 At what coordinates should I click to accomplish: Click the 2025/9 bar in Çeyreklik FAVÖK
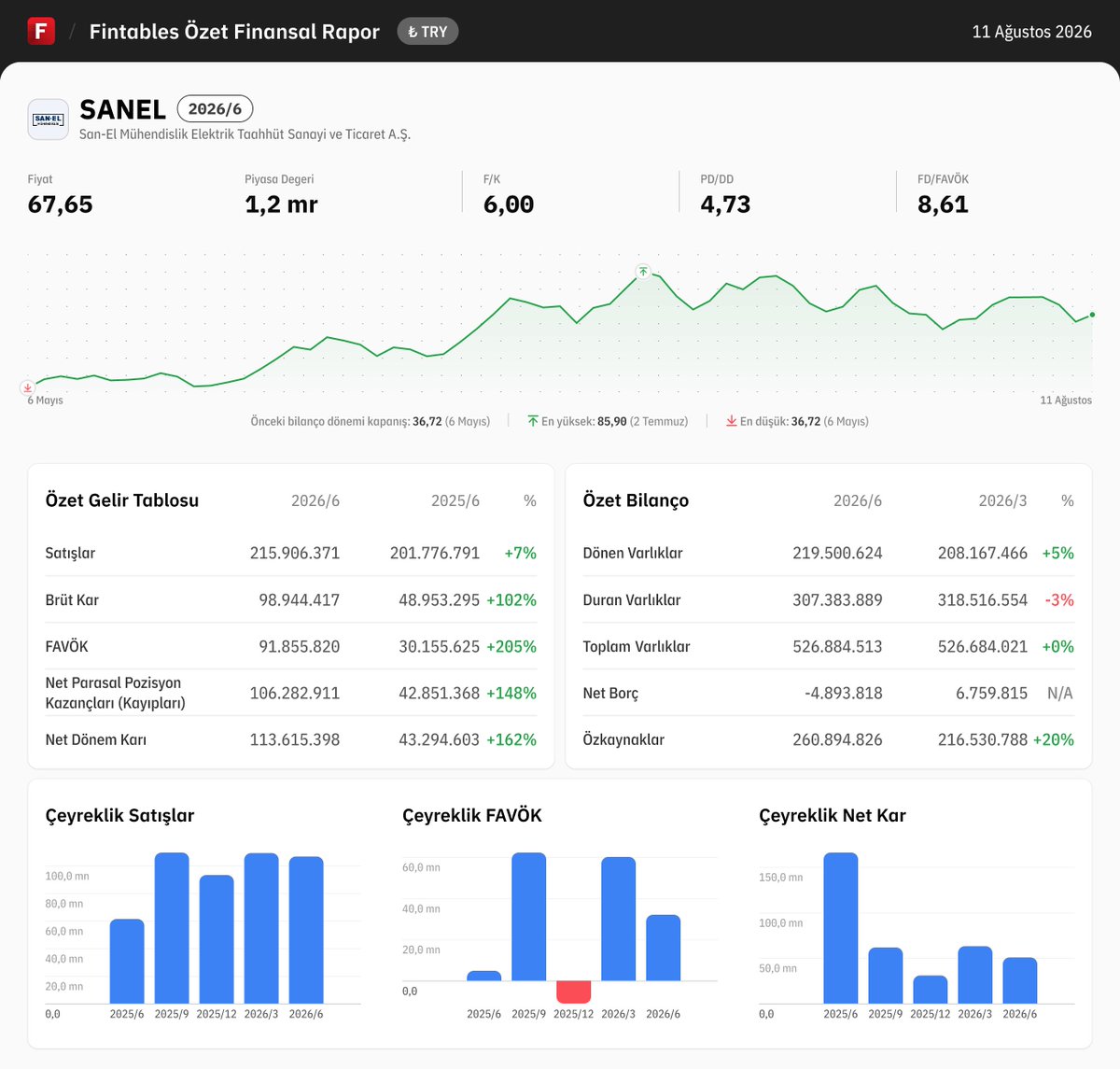[528, 917]
